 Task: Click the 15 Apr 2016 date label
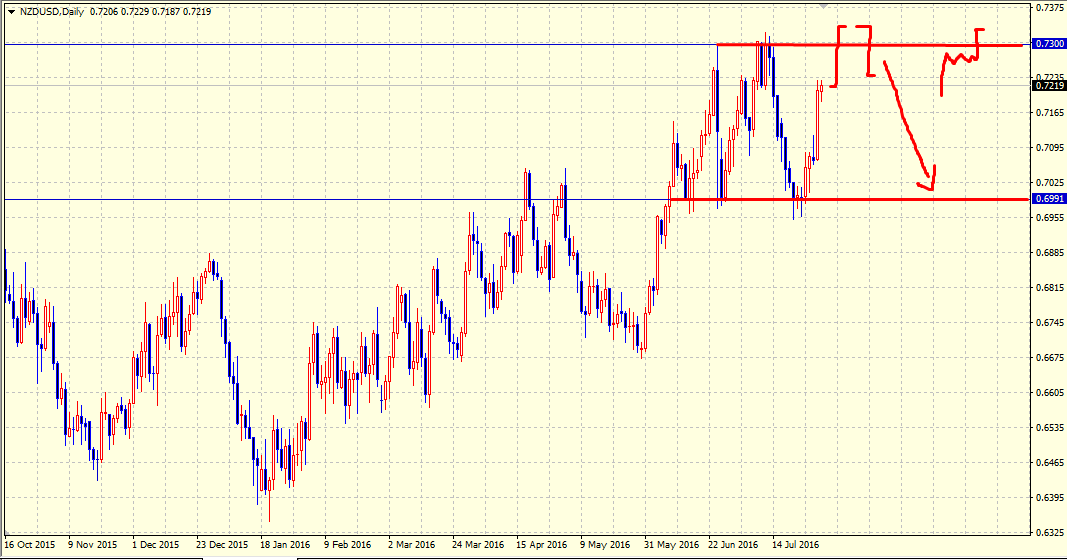(542, 545)
